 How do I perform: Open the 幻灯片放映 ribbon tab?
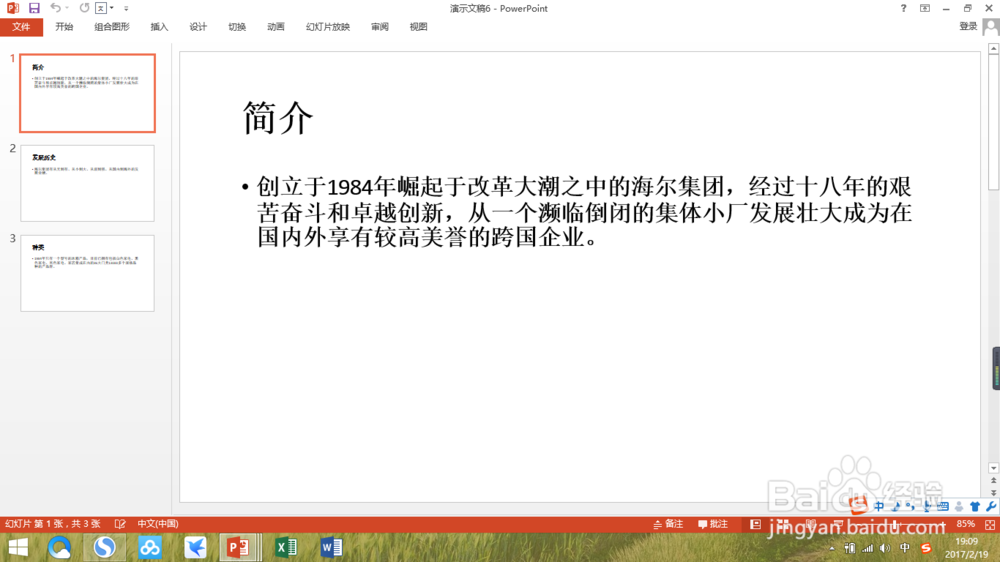coord(328,27)
